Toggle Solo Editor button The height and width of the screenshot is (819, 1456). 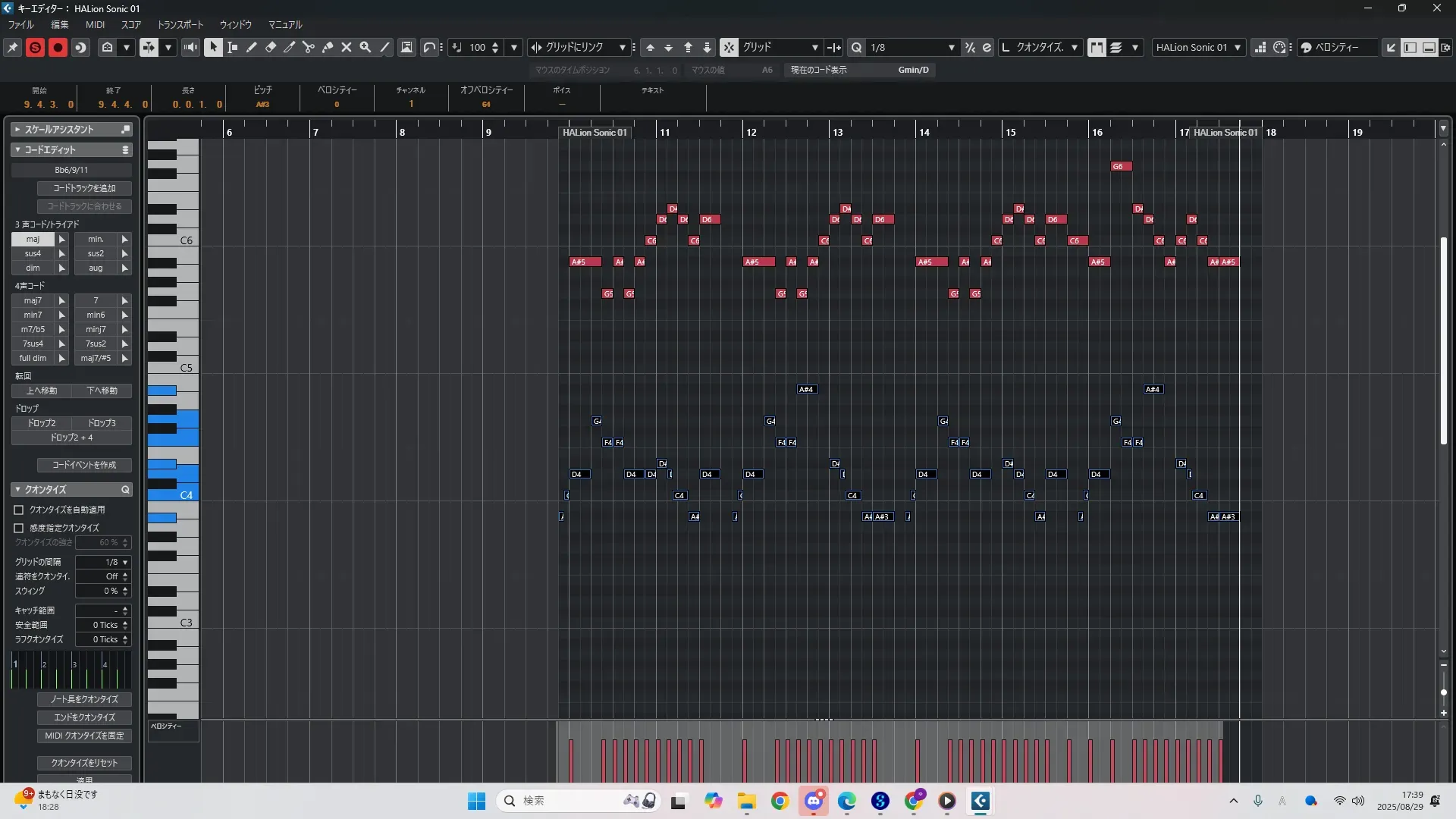point(35,47)
